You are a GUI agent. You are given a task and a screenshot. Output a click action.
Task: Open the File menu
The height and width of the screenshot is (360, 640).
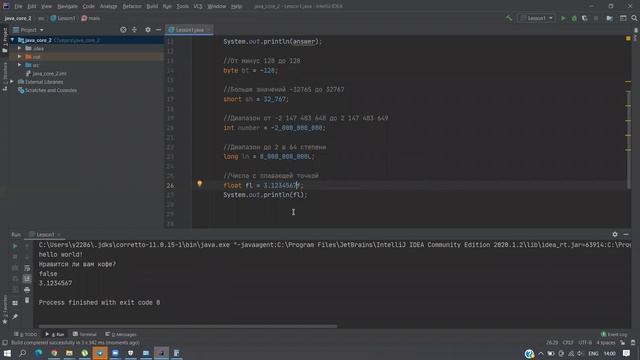(x=18, y=6)
